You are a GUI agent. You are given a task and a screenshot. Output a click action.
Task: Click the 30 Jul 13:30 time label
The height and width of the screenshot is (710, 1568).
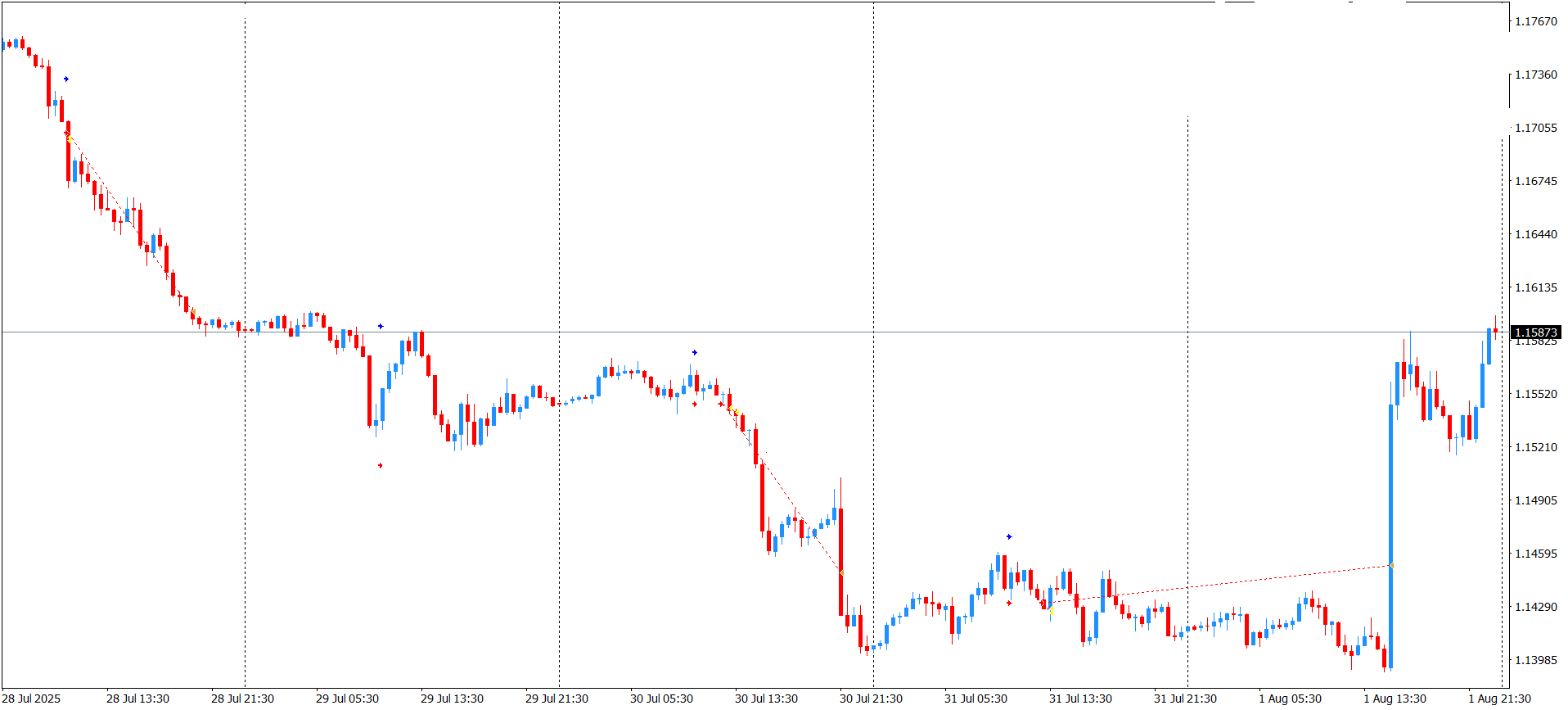[x=766, y=699]
